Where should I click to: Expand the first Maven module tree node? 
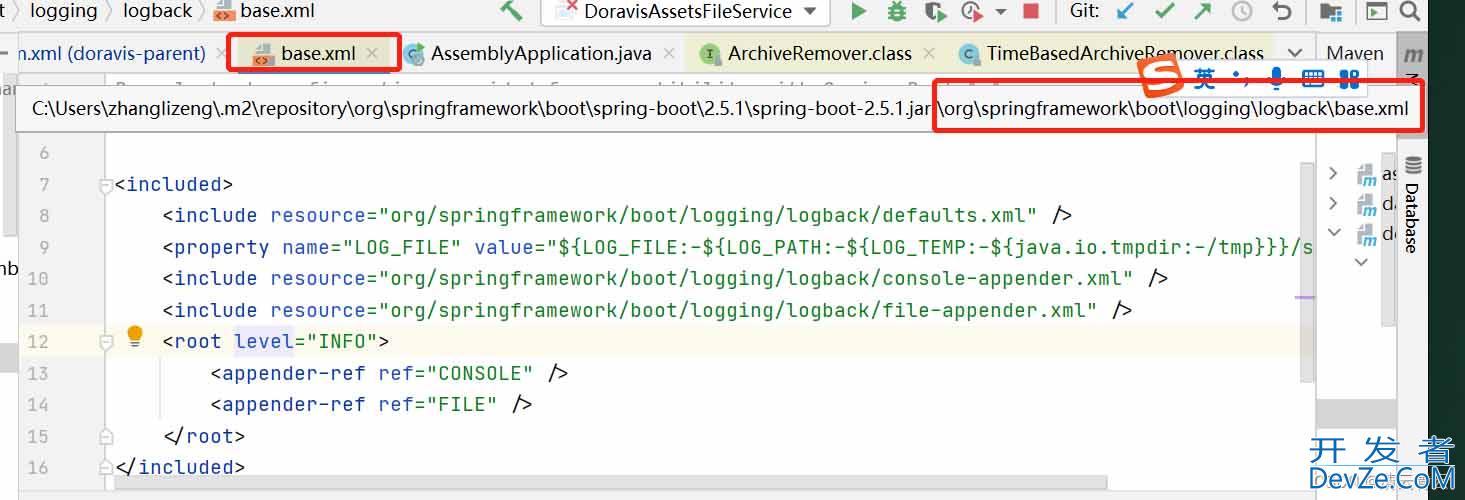point(1333,174)
